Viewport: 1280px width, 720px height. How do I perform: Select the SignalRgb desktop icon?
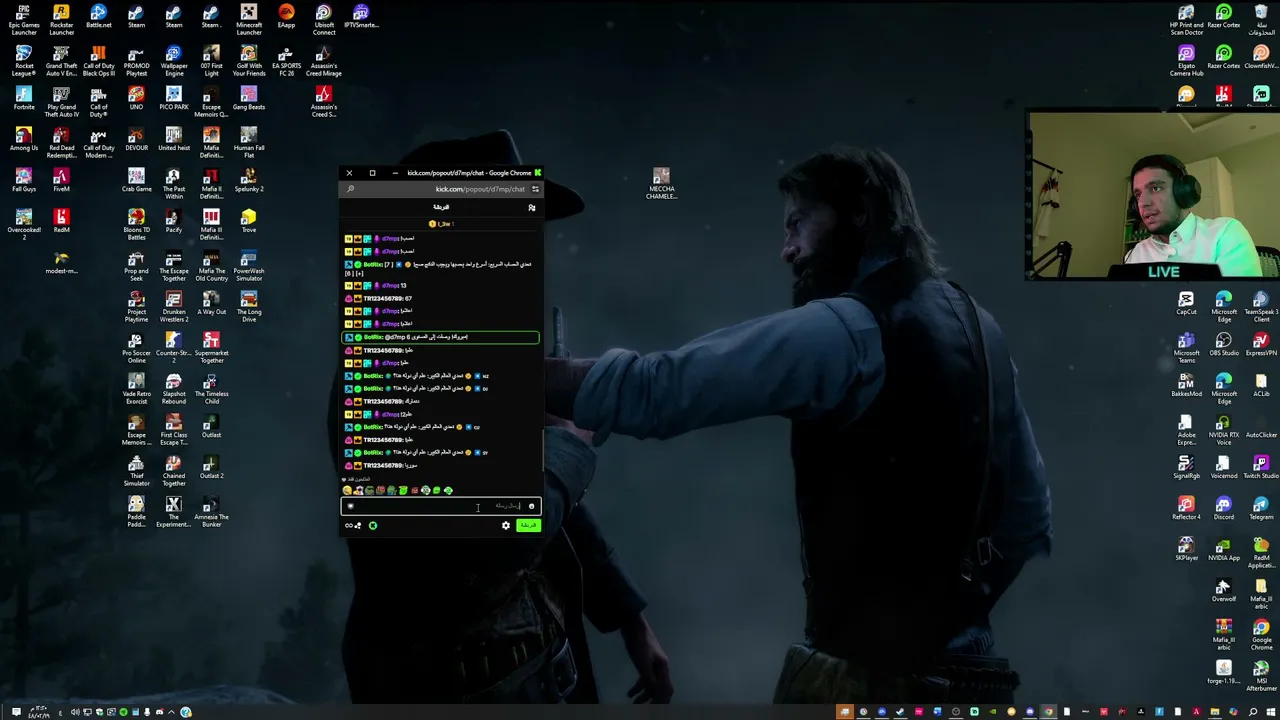click(1186, 467)
